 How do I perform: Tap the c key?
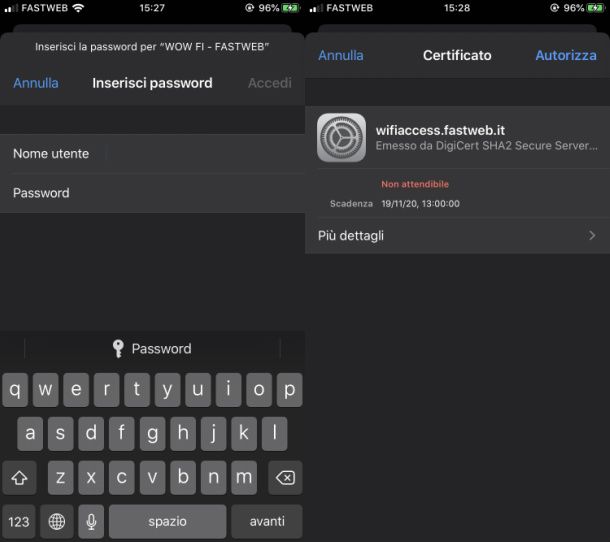coord(121,478)
